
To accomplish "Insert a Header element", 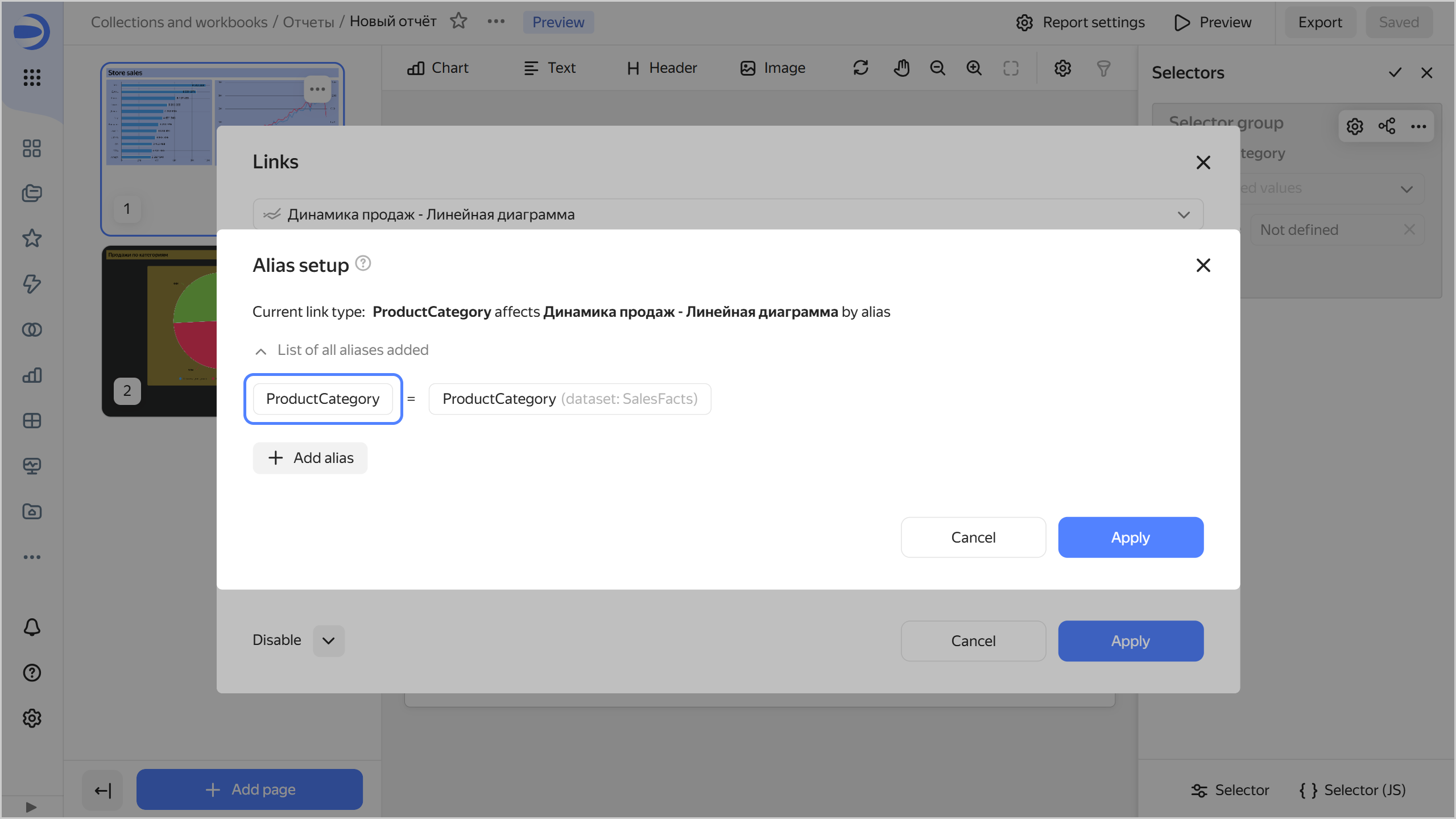I will [x=661, y=68].
